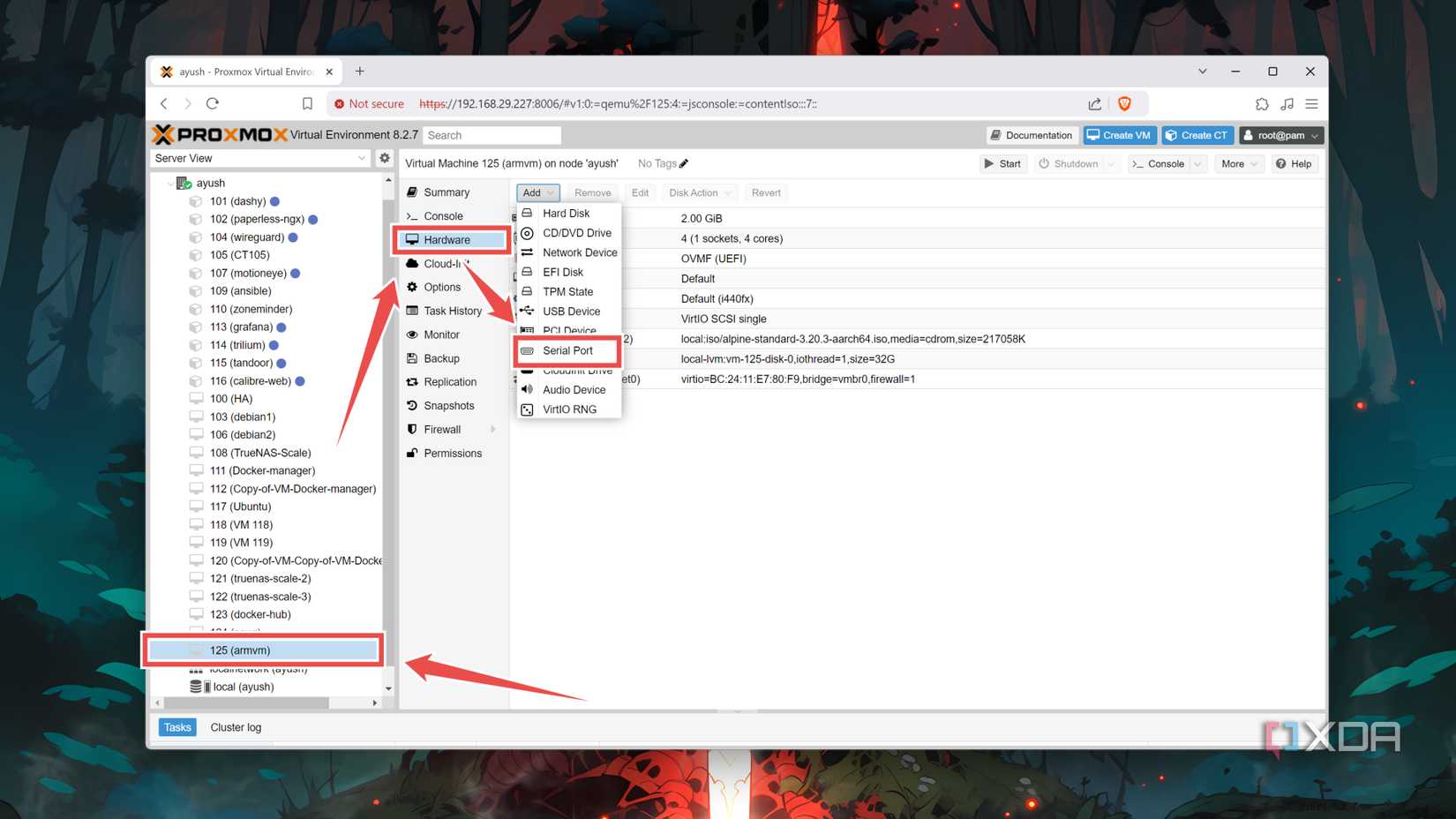
Task: Click the pencil icon to edit tags
Action: pyautogui.click(x=684, y=163)
